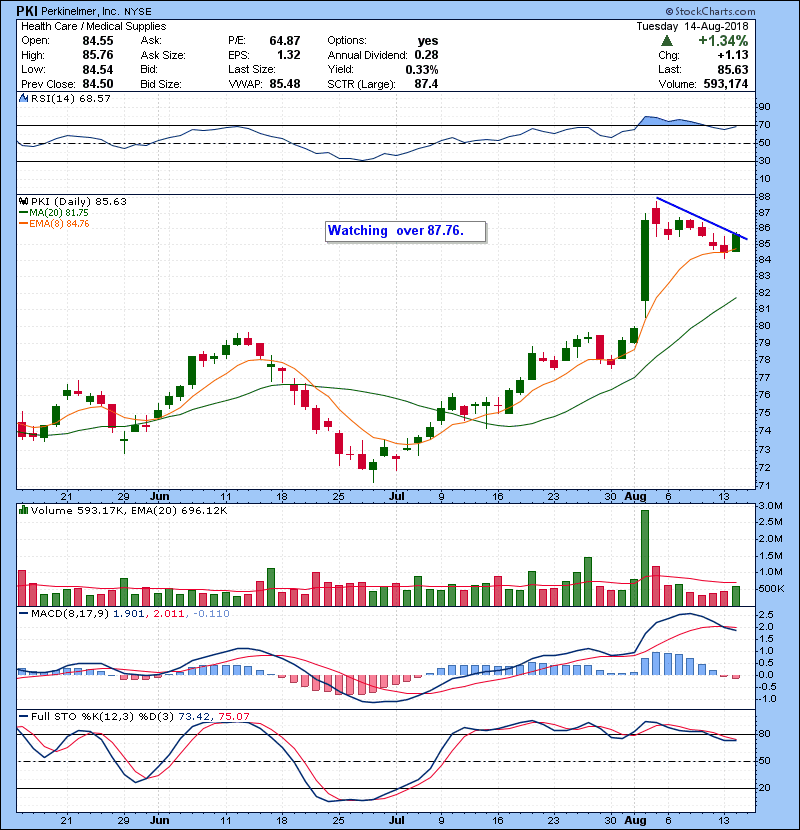Click the 3.0M volume axis label
800x830 pixels.
[770, 506]
